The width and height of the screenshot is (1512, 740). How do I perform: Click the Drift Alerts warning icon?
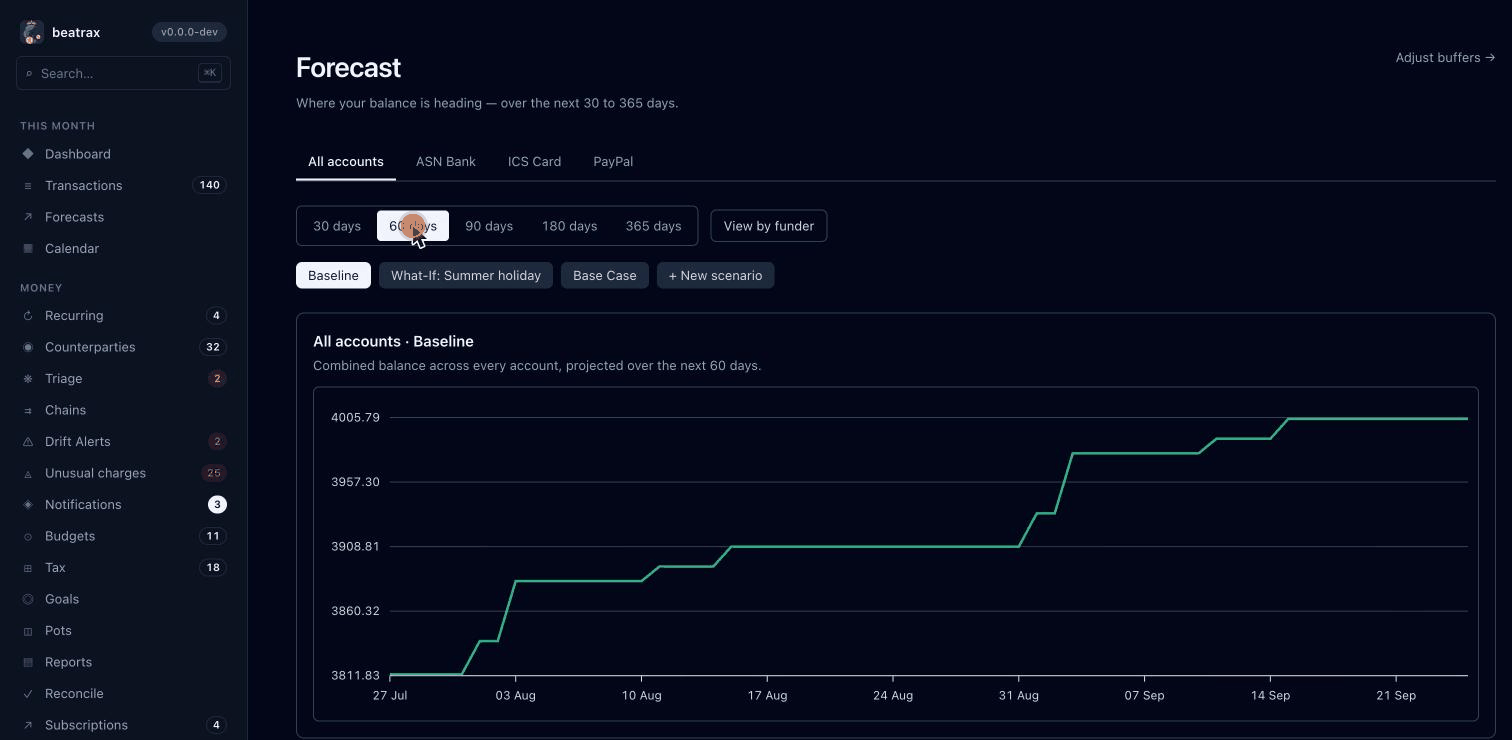click(x=28, y=442)
